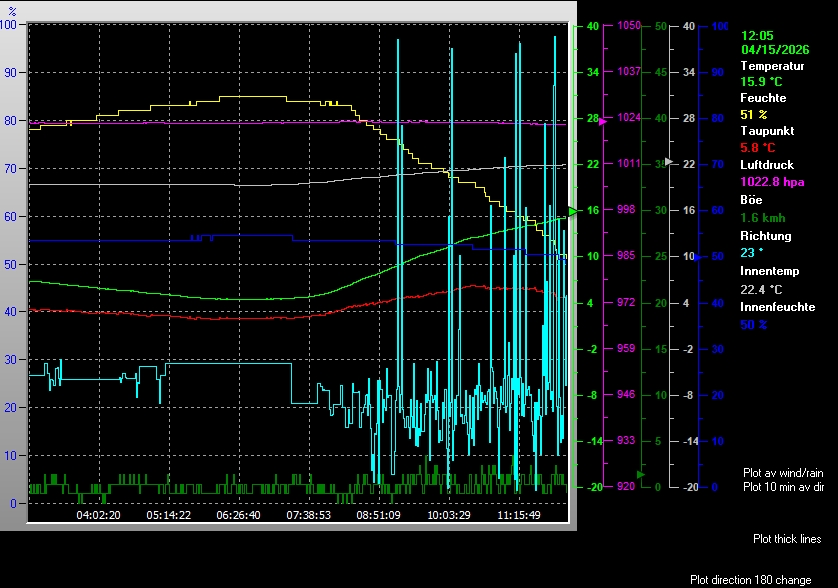Select the Temperatur label in legend
838x588 pixels.
[772, 65]
